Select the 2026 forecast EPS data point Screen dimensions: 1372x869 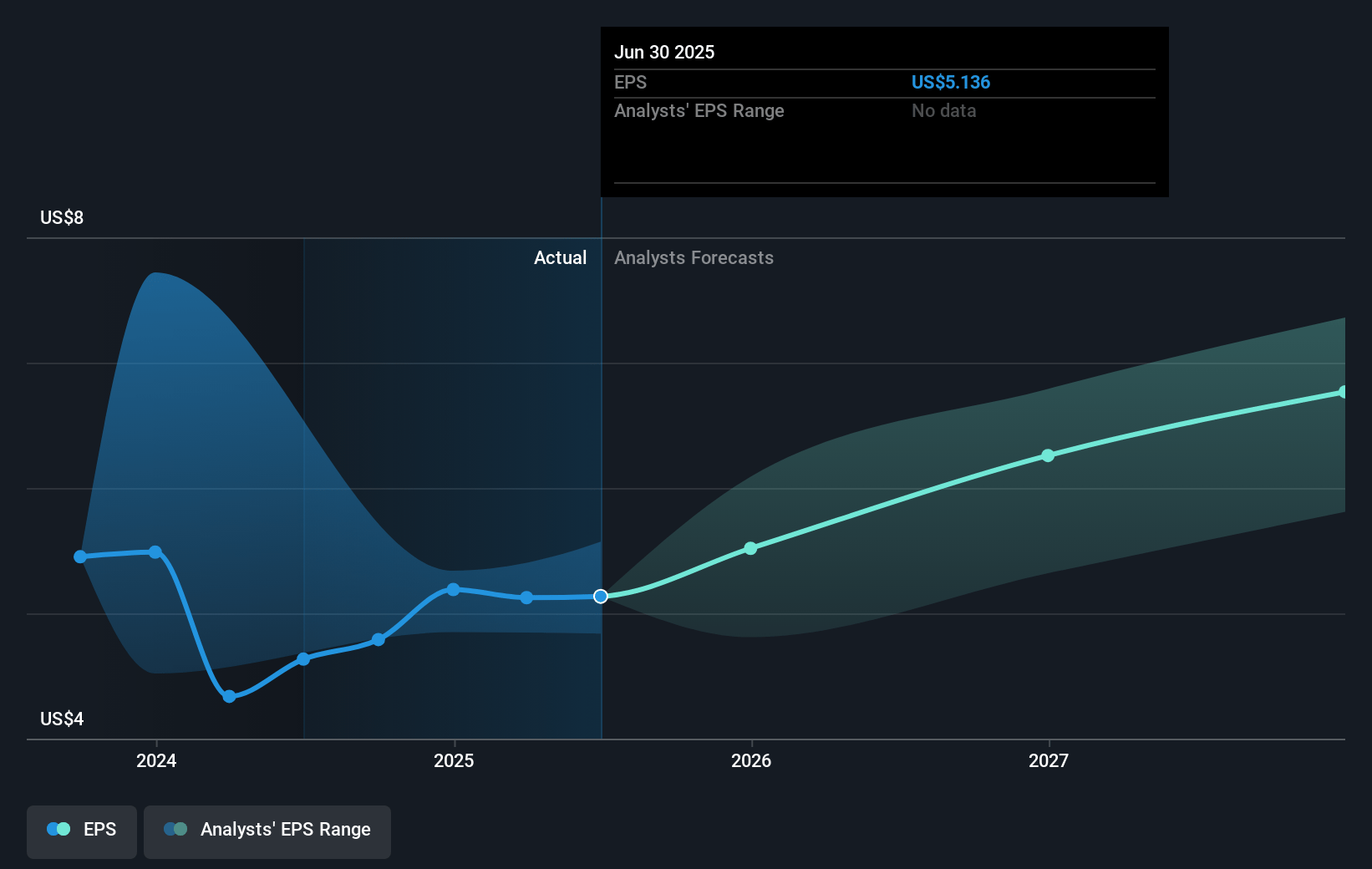click(x=750, y=548)
